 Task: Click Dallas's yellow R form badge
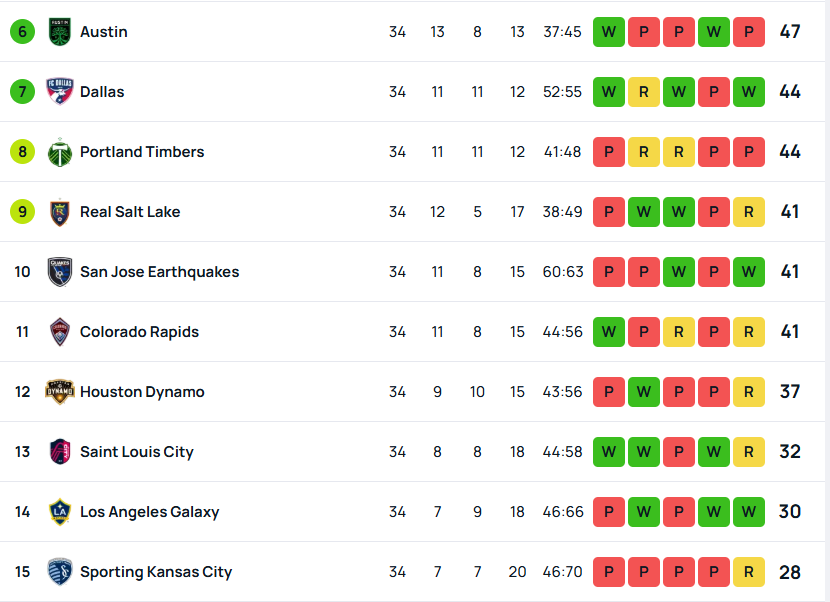pos(643,92)
